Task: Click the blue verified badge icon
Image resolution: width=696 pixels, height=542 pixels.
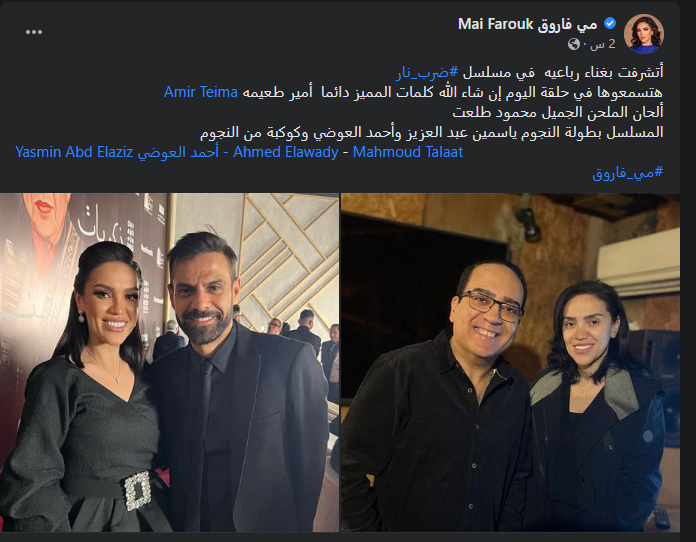Action: (610, 24)
